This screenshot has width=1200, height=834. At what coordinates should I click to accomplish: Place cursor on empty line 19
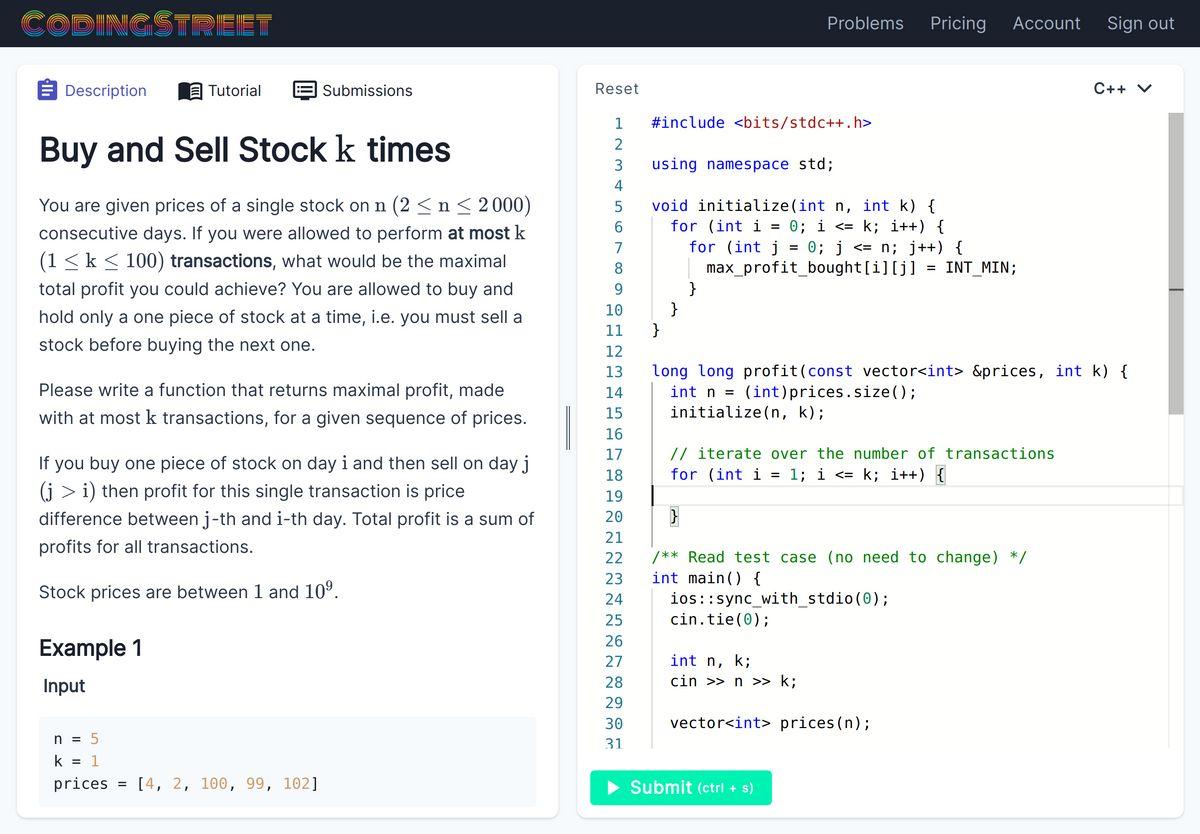900,496
